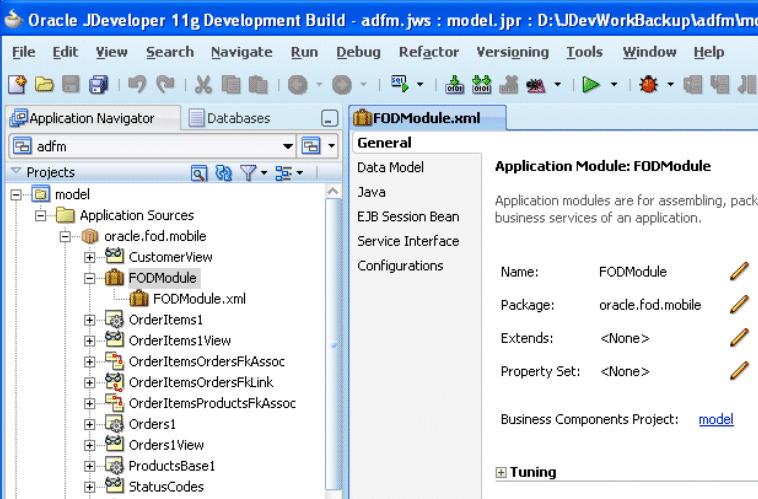
Task: Expand the Orders1View node
Action: point(89,445)
